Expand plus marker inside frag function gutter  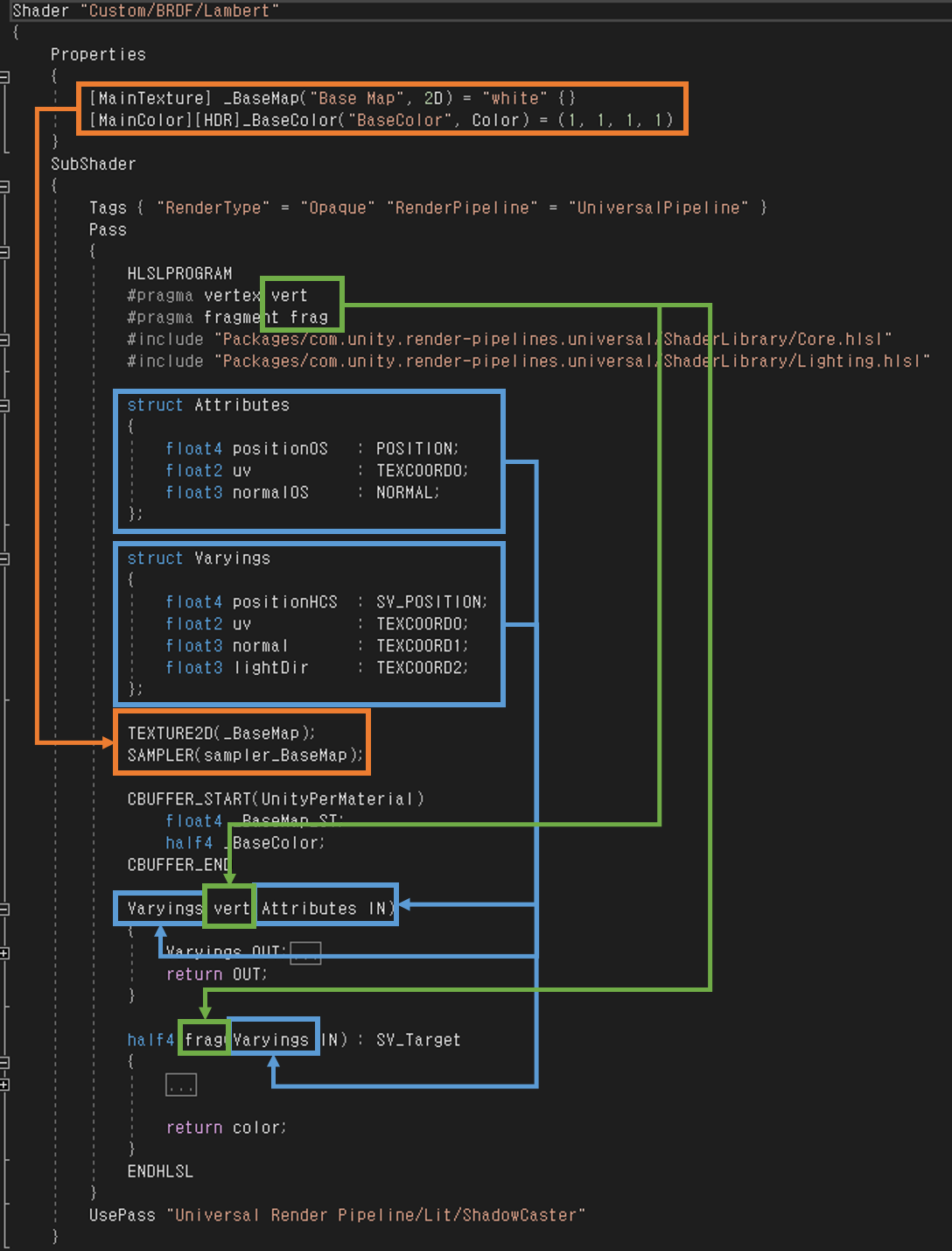4,1085
